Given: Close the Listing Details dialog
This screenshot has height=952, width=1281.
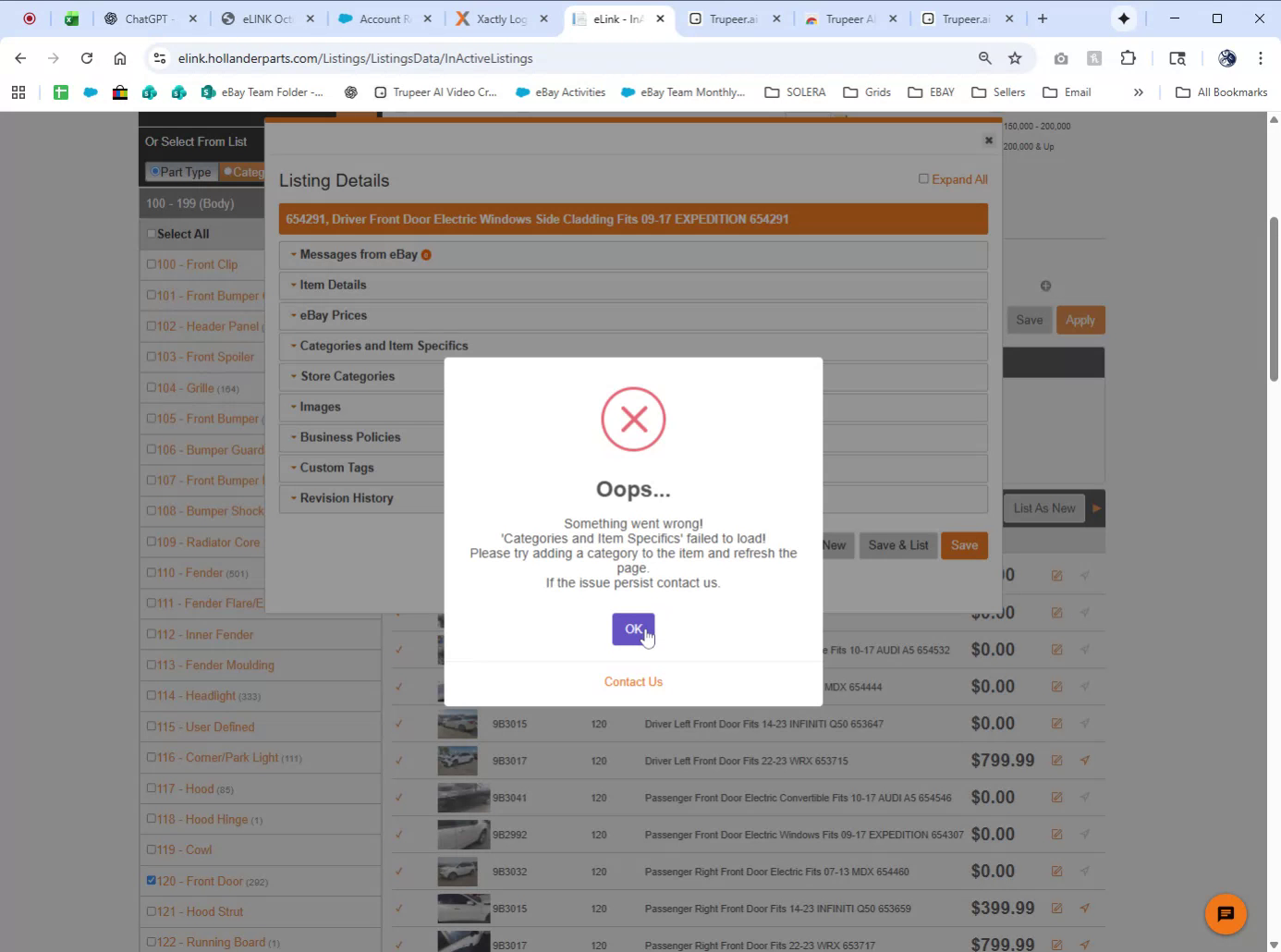Looking at the screenshot, I should click(x=988, y=140).
